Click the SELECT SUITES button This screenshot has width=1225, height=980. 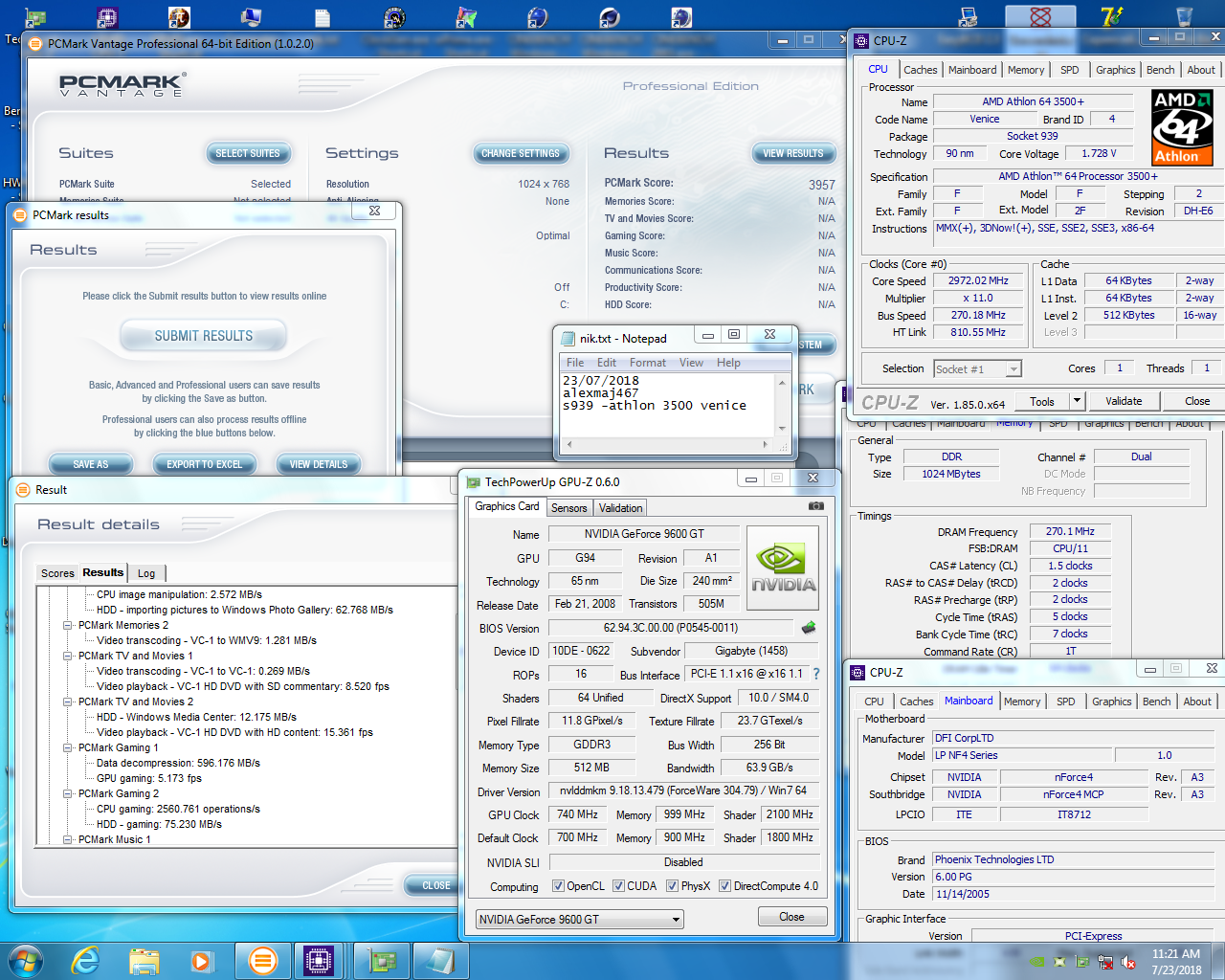248,153
